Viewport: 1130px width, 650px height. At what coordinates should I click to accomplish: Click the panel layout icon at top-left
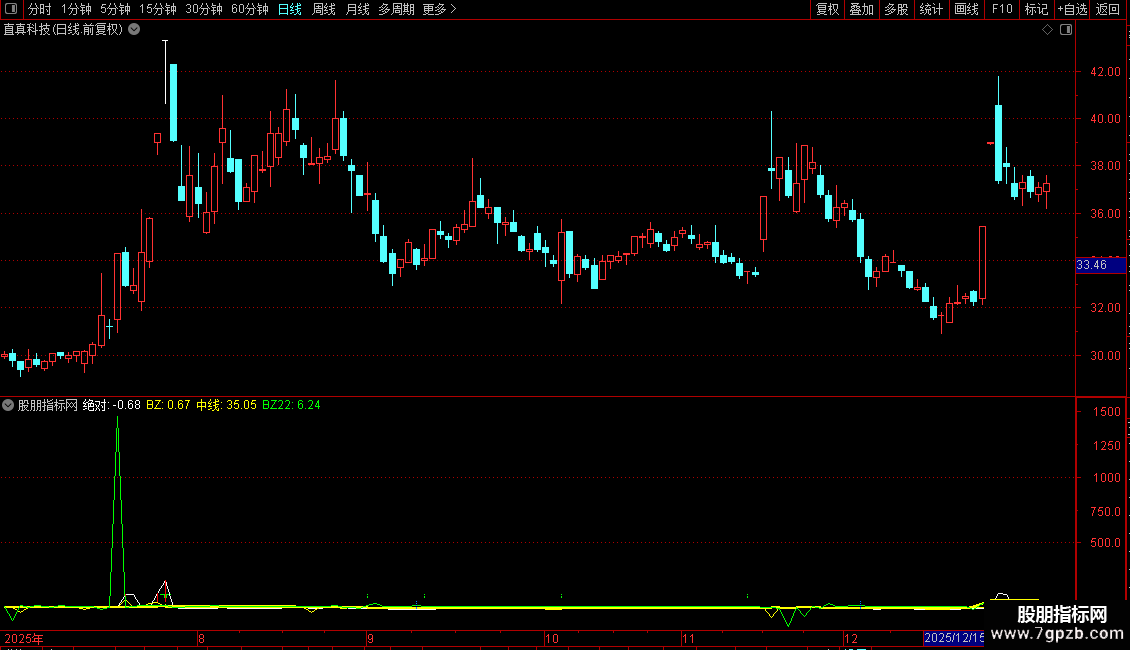tap(11, 9)
